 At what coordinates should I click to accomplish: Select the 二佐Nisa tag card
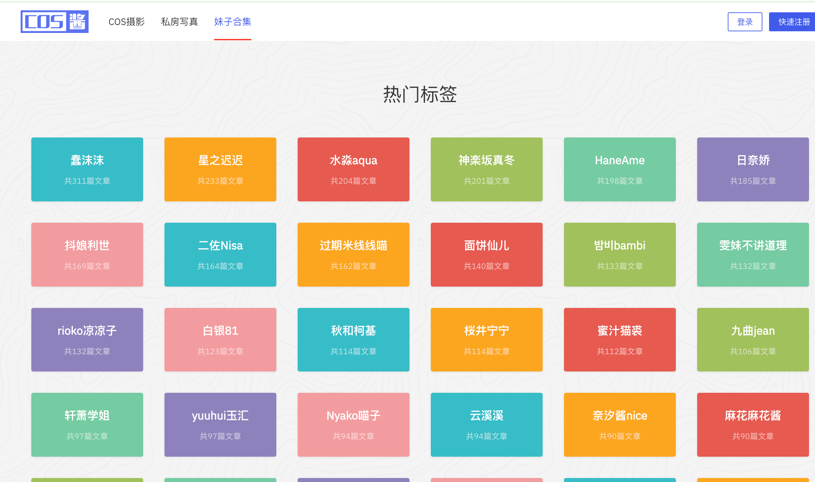tap(220, 254)
